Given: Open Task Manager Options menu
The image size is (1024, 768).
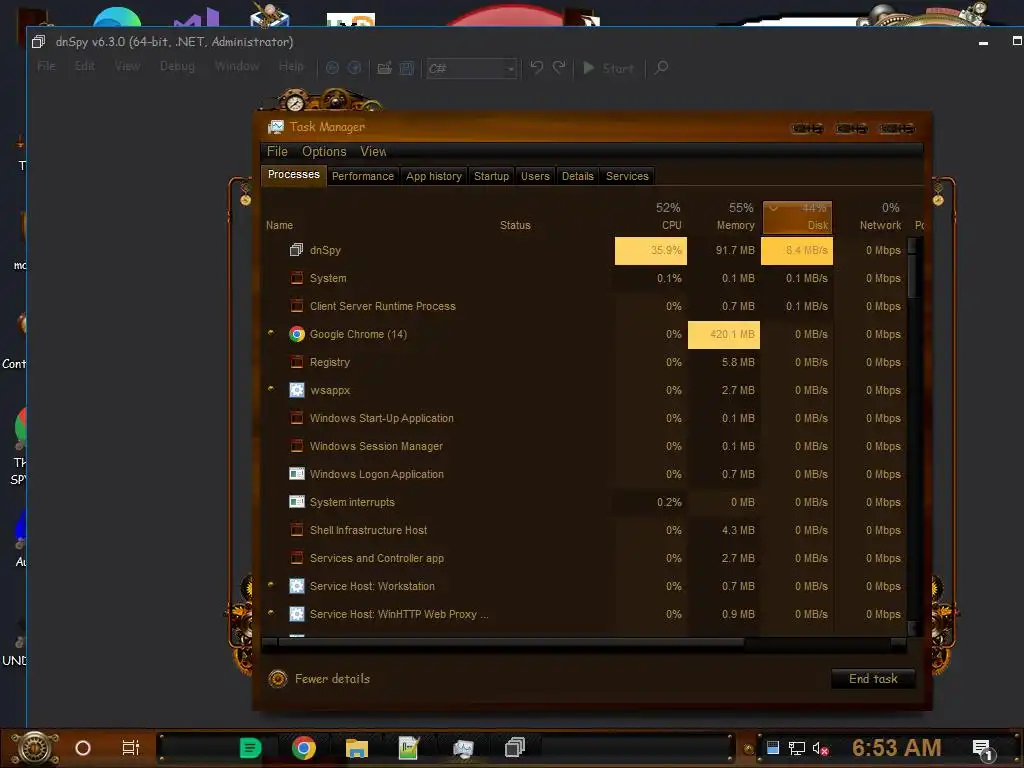Looking at the screenshot, I should [x=324, y=152].
